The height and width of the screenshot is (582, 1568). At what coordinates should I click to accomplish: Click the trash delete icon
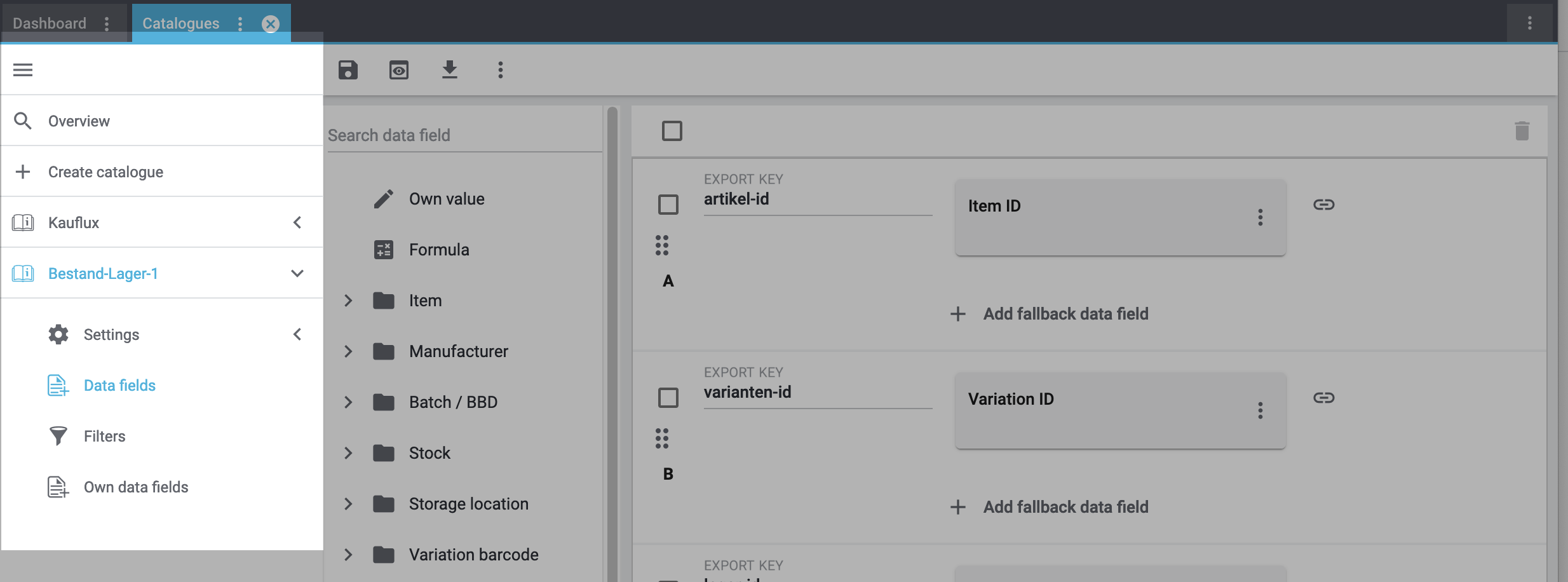pos(1522,132)
